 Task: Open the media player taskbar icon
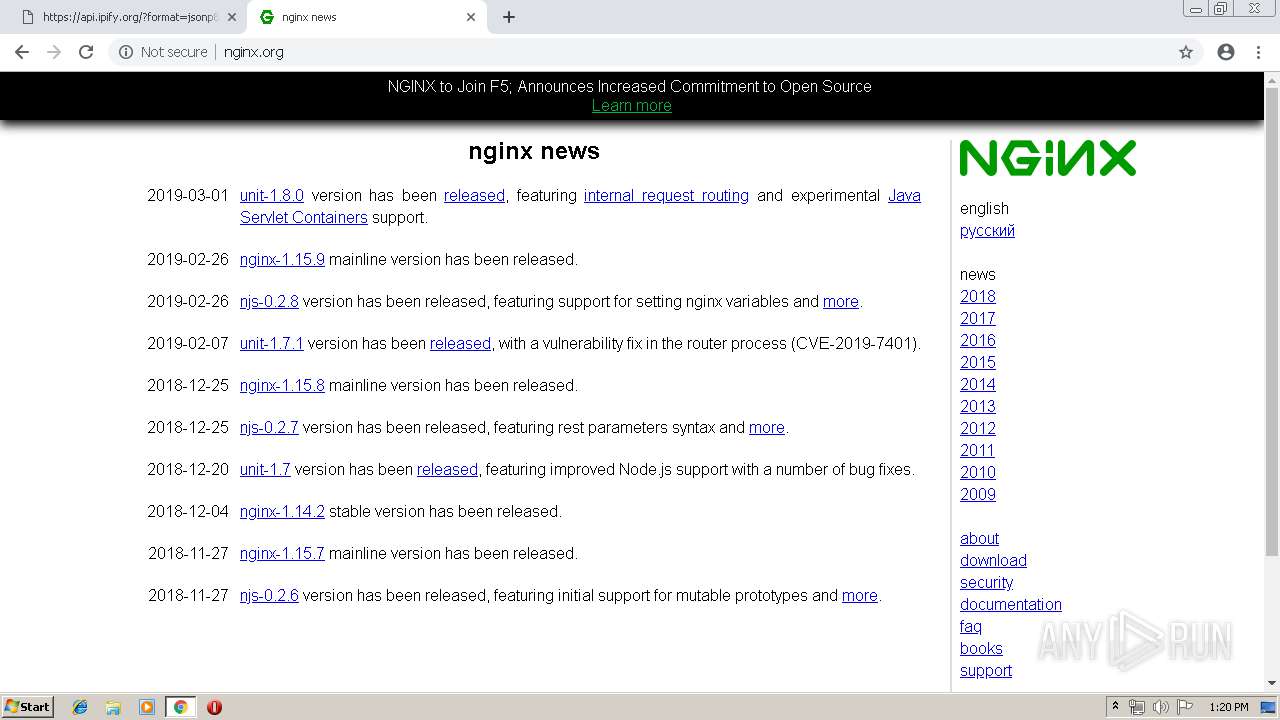click(x=147, y=707)
